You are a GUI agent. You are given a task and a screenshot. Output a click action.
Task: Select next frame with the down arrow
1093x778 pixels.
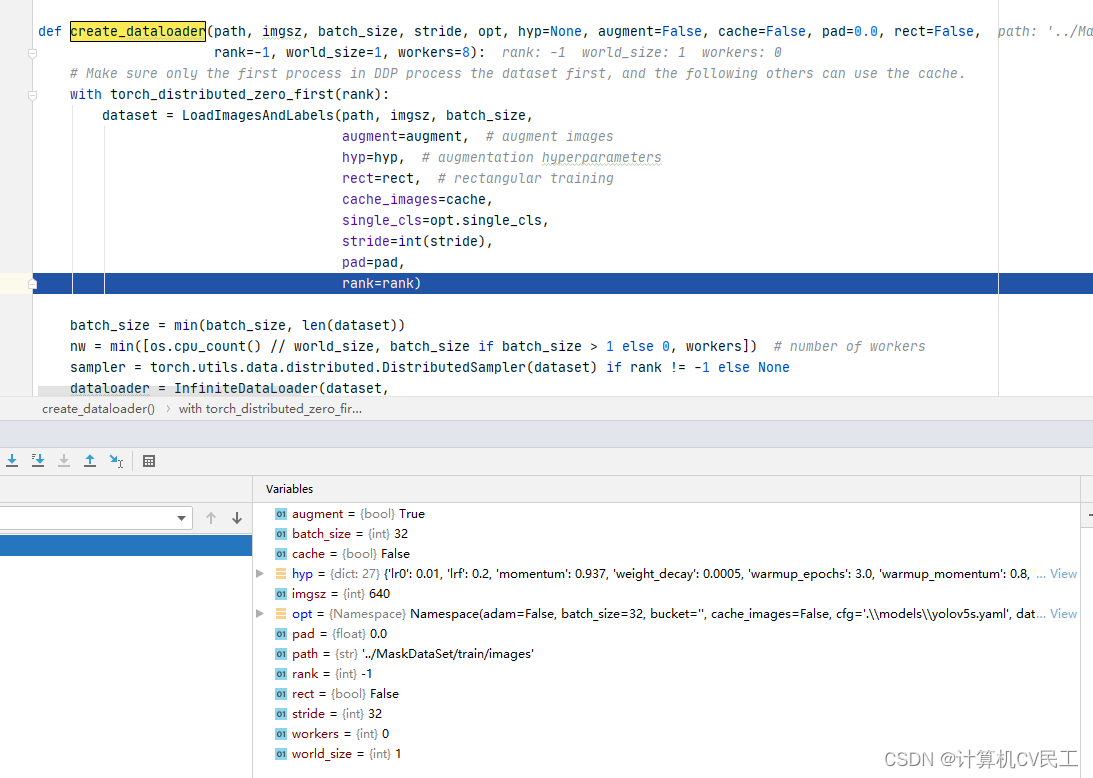pyautogui.click(x=237, y=518)
